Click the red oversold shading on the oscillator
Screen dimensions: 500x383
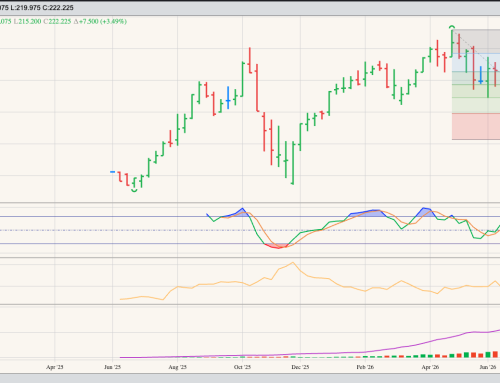point(276,246)
